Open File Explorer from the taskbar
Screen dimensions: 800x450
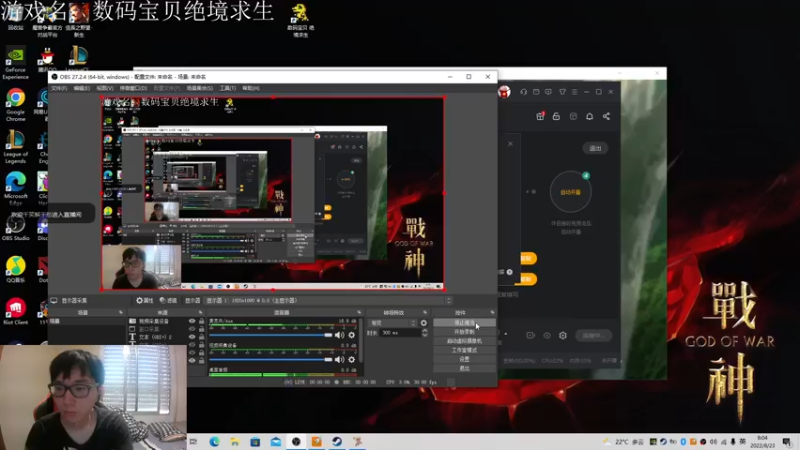pyautogui.click(x=235, y=441)
